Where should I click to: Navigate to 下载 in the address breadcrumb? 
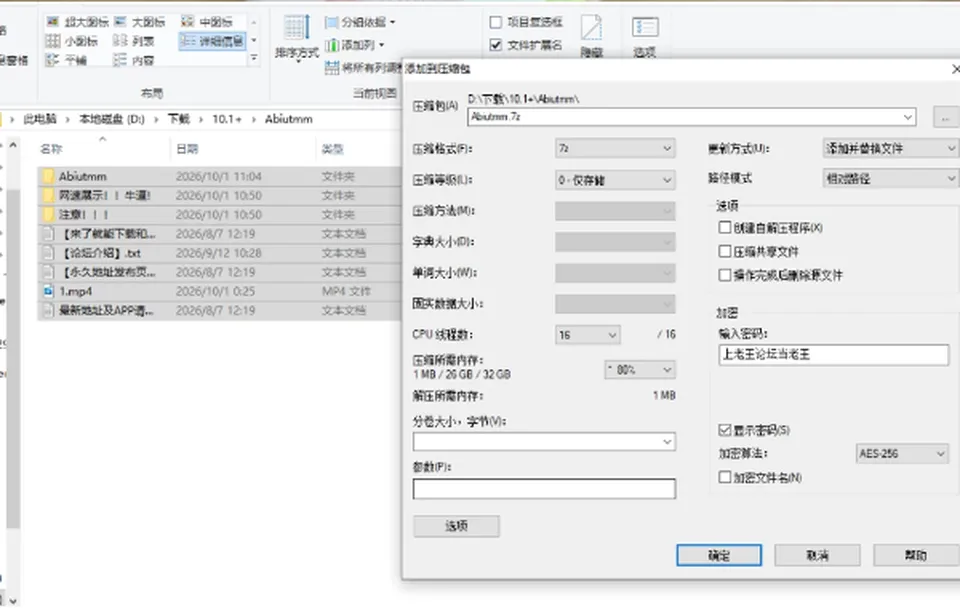(x=179, y=119)
